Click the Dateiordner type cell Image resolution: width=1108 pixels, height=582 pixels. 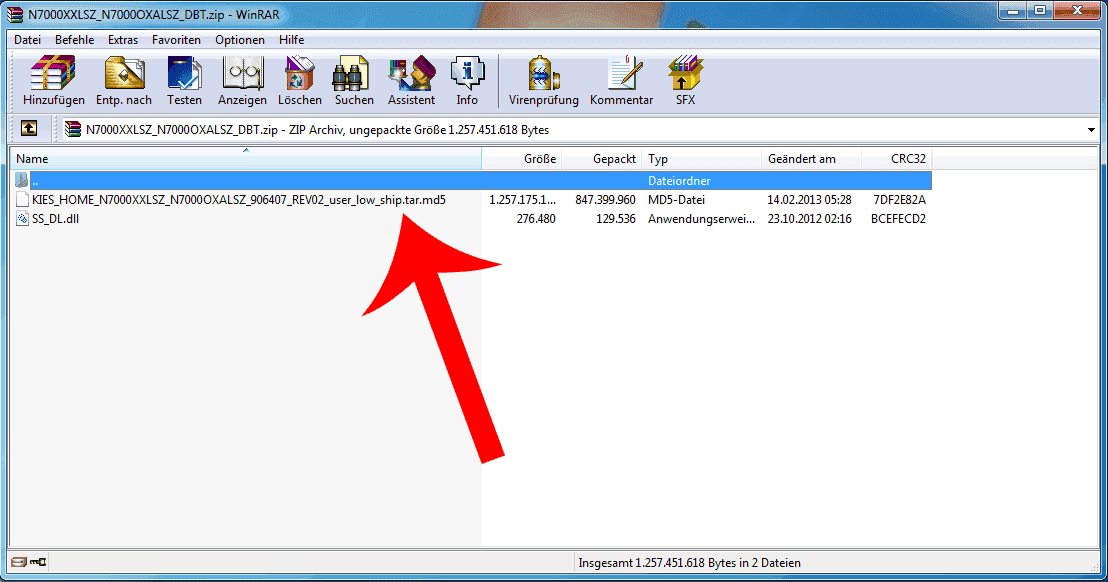tap(679, 181)
